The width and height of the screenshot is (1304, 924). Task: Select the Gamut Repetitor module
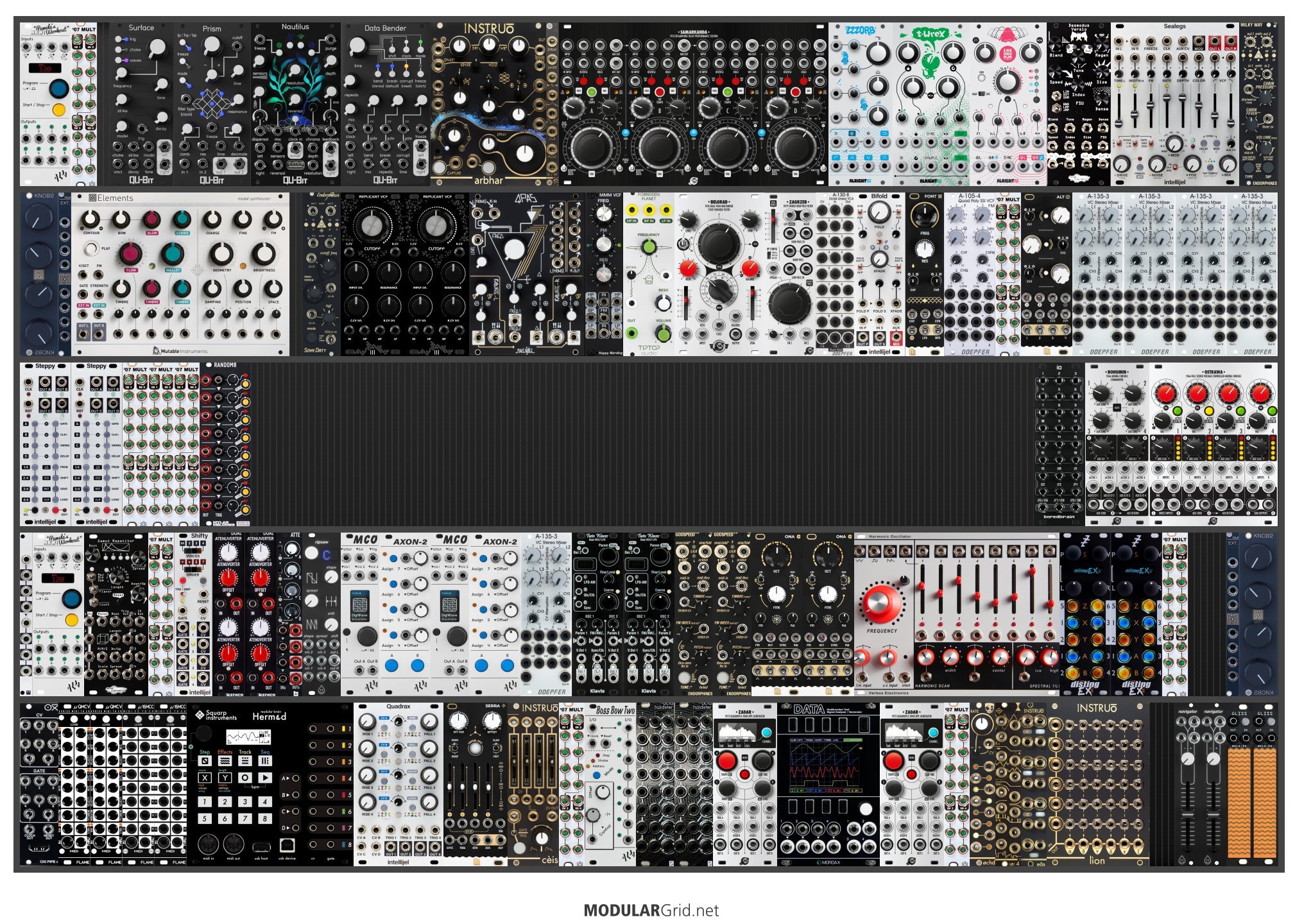[116, 614]
